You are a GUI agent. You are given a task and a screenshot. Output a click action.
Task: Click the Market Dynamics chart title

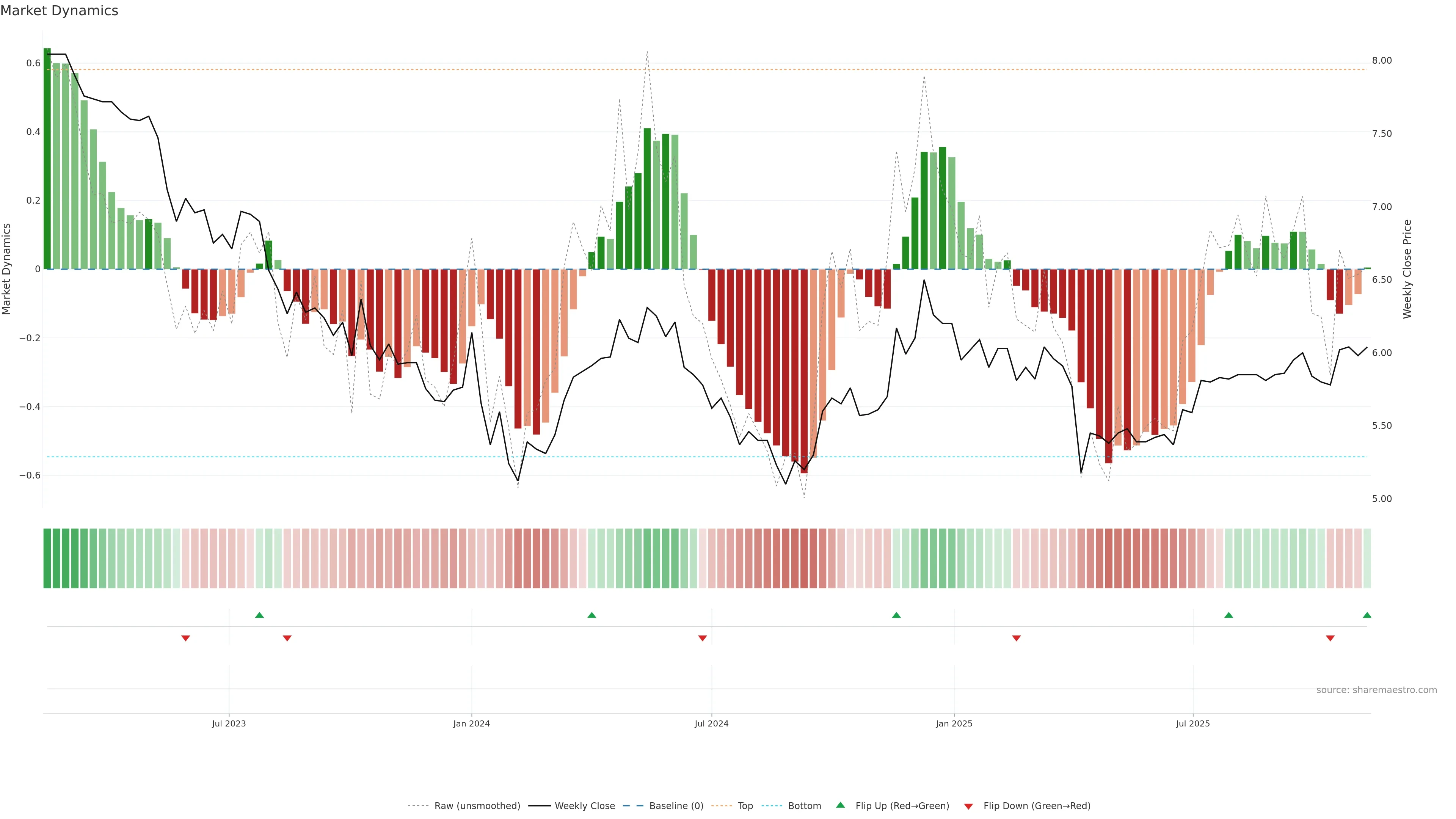[x=60, y=11]
